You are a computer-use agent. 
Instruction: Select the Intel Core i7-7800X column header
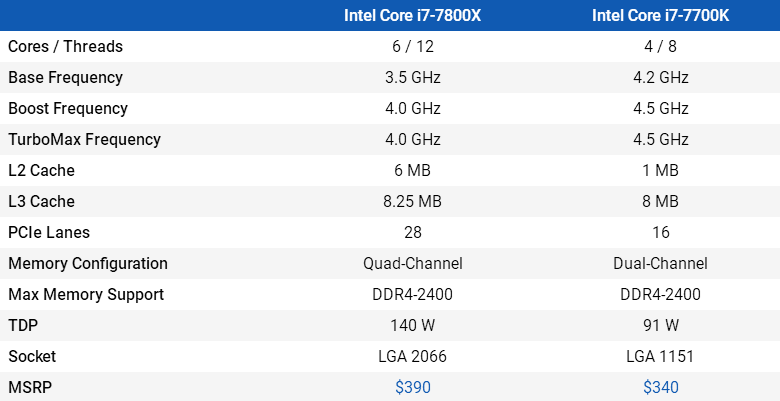(x=412, y=15)
